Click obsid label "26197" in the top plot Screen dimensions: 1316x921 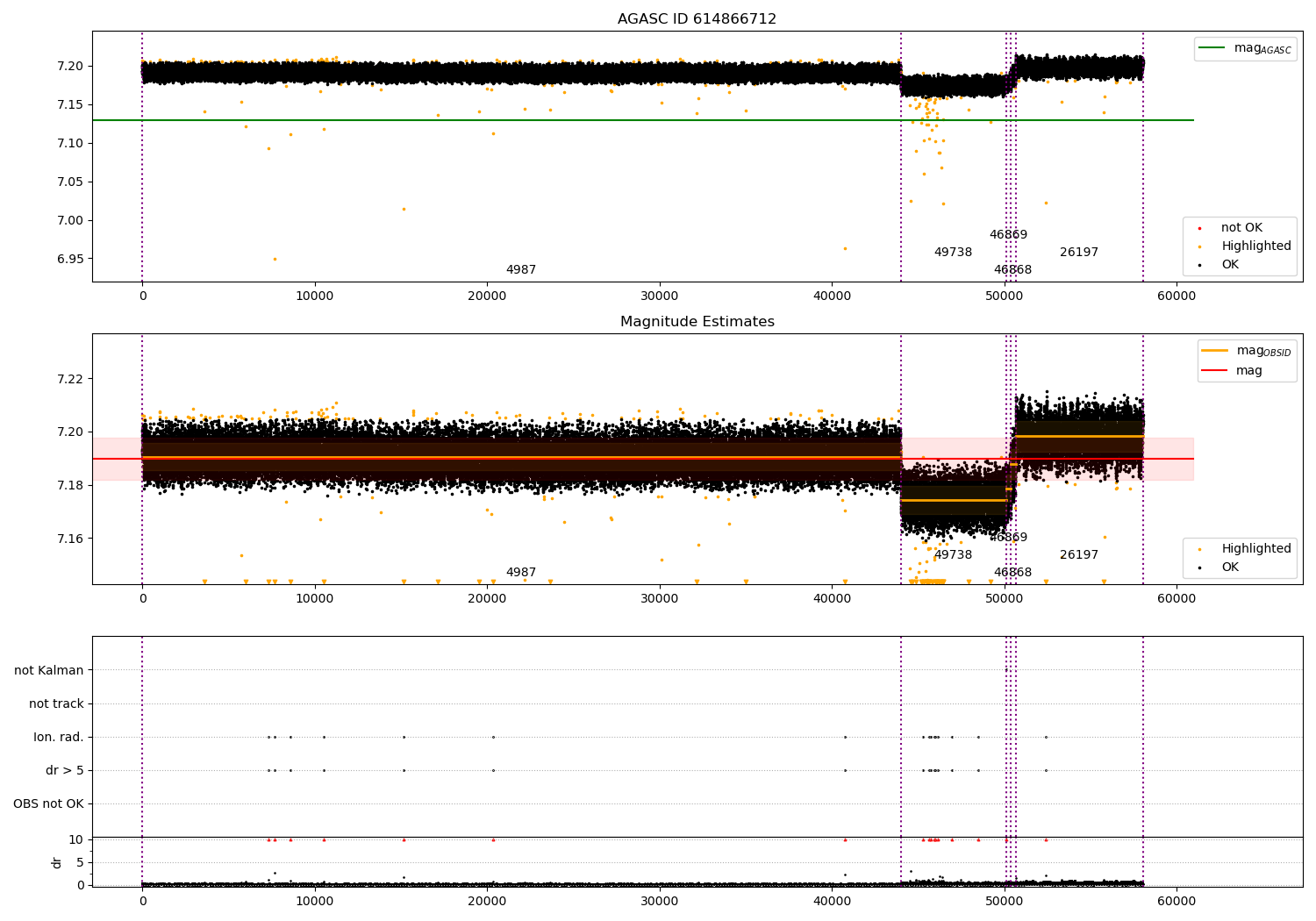1079,253
